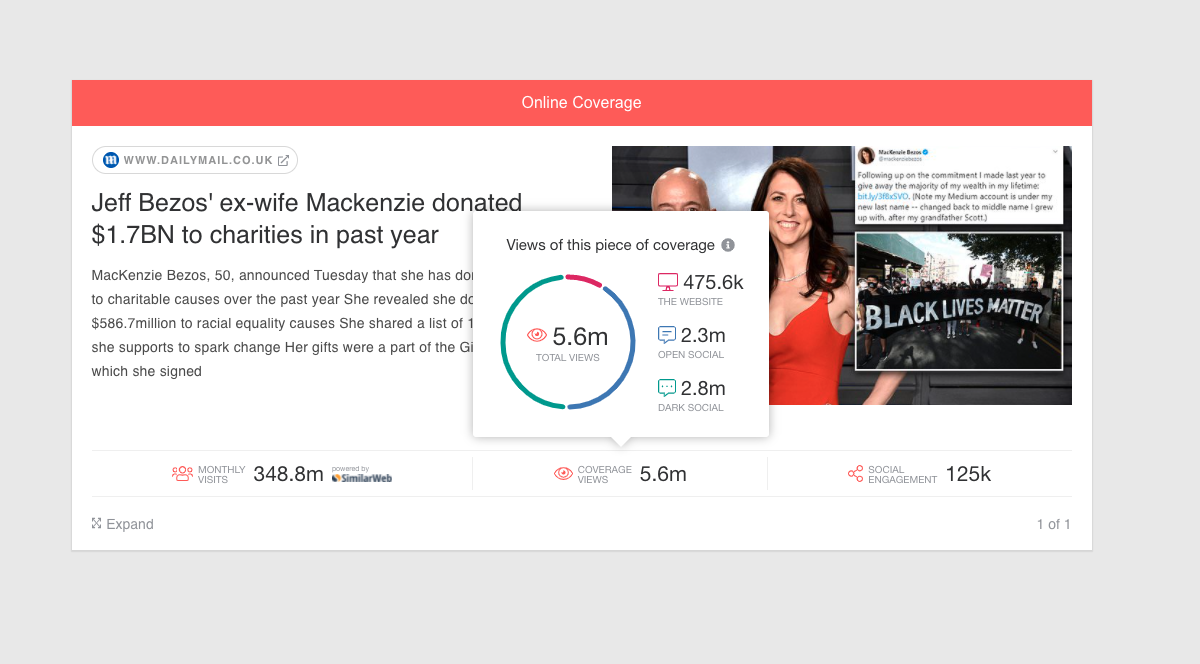The width and height of the screenshot is (1200, 664).
Task: Click the 125k social engagement value
Action: (x=968, y=474)
